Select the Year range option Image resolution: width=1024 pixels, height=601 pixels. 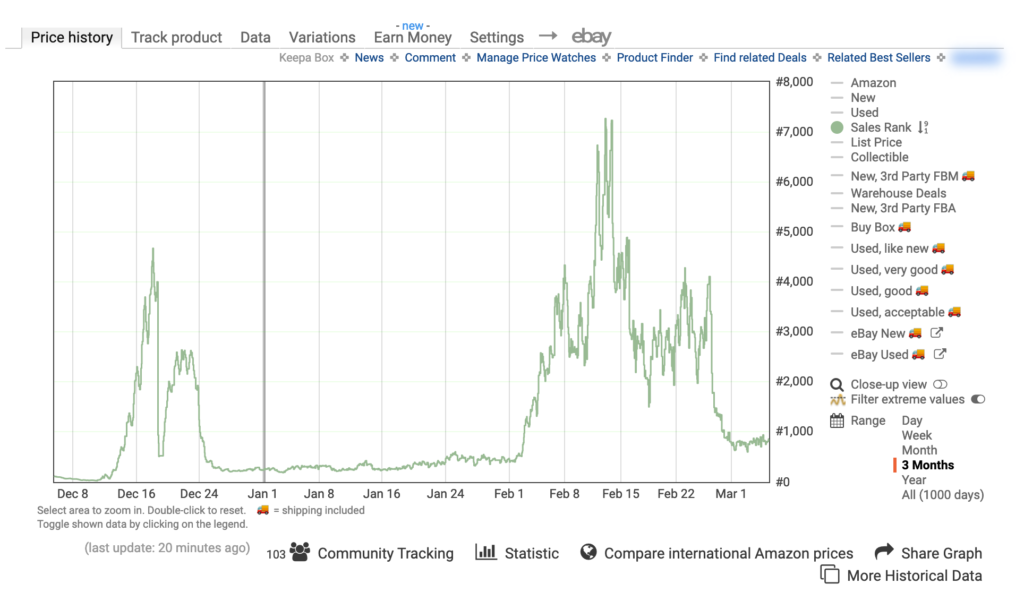click(913, 480)
